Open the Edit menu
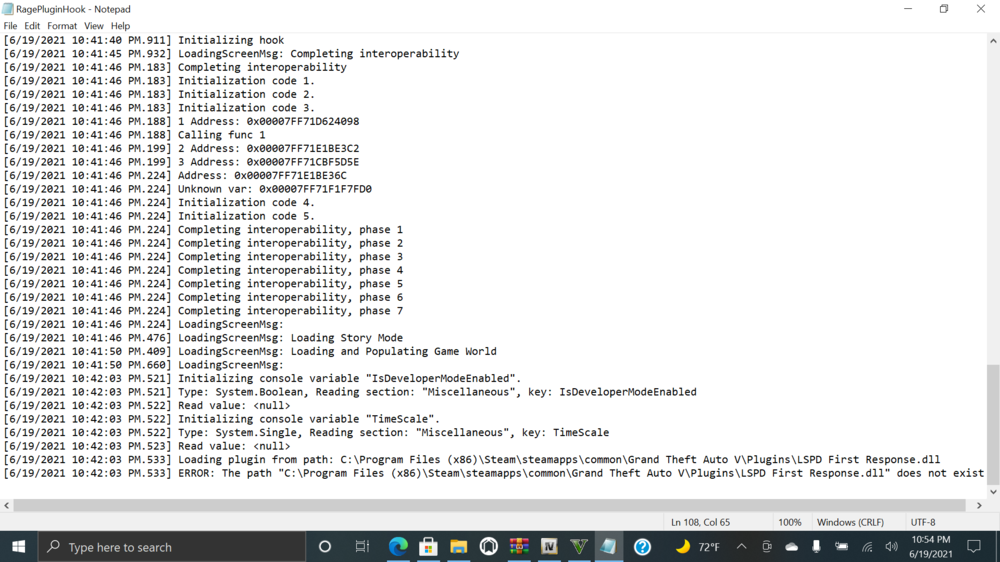Viewport: 1000px width, 562px height. click(x=32, y=26)
